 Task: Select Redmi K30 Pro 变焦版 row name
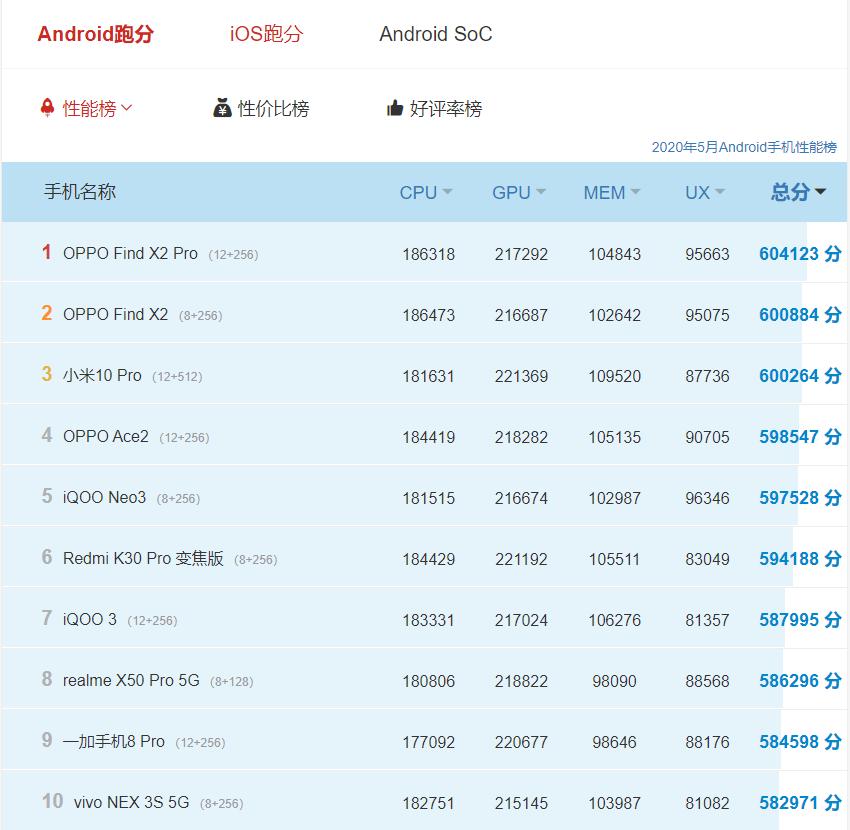pos(143,558)
